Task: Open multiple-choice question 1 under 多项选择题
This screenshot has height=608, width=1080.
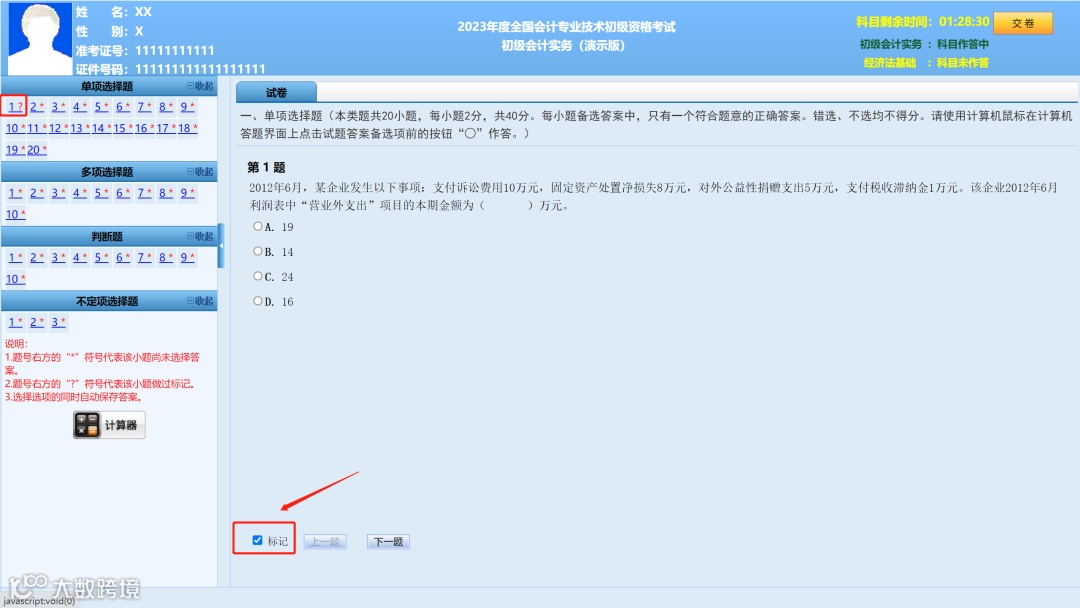Action: pyautogui.click(x=15, y=193)
